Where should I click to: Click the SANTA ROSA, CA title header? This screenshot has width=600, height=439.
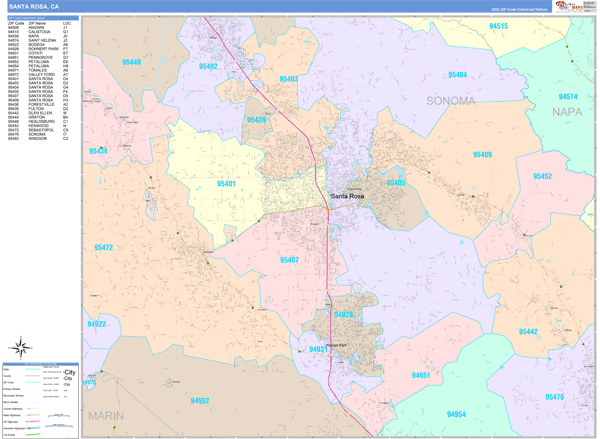pos(40,6)
